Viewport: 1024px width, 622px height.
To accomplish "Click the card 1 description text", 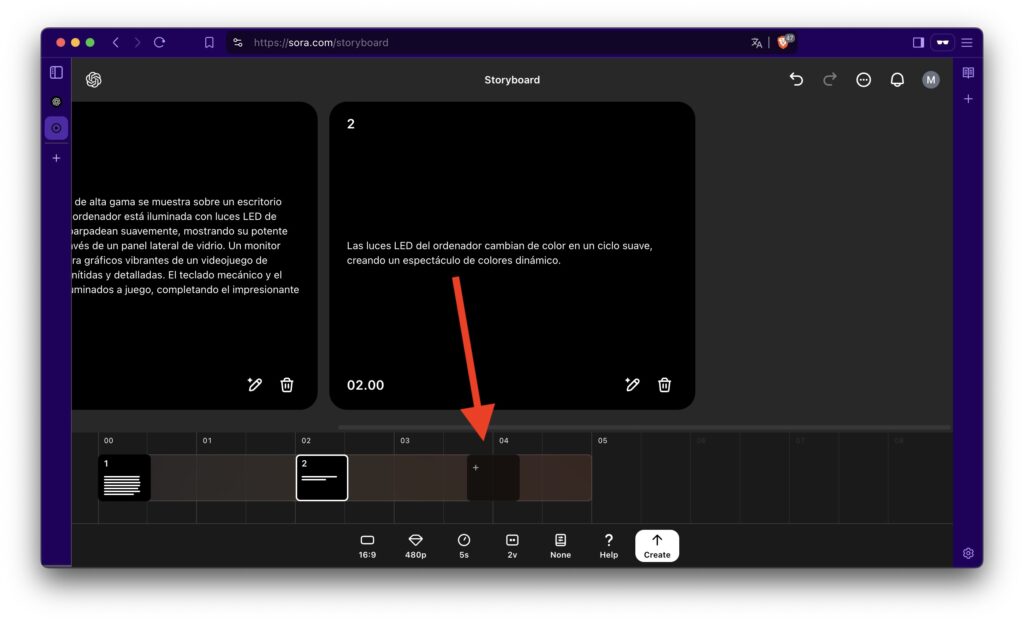I will 185,246.
